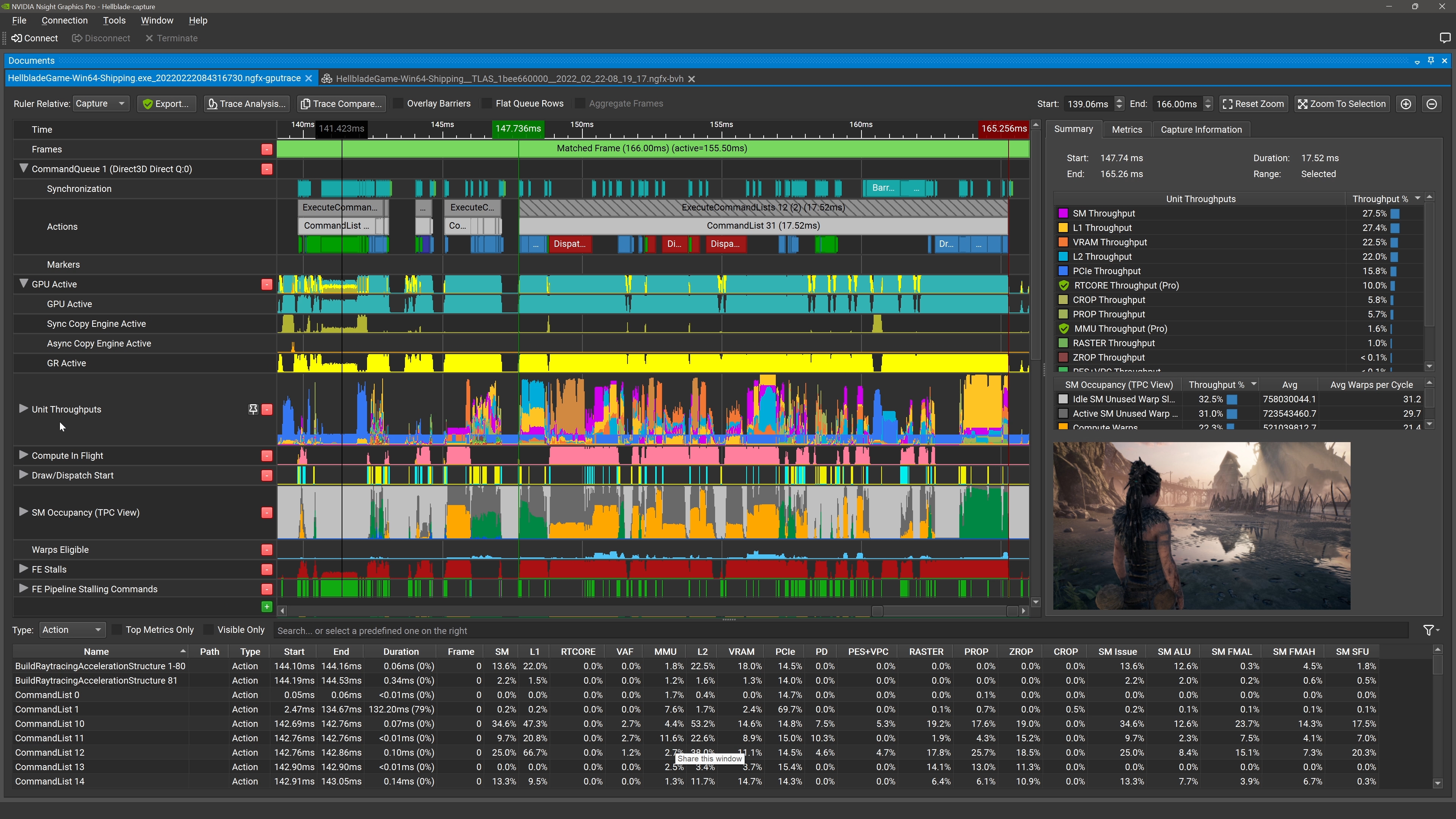Click the Disconnect button in toolbar
Viewport: 1456px width, 819px height.
click(101, 38)
